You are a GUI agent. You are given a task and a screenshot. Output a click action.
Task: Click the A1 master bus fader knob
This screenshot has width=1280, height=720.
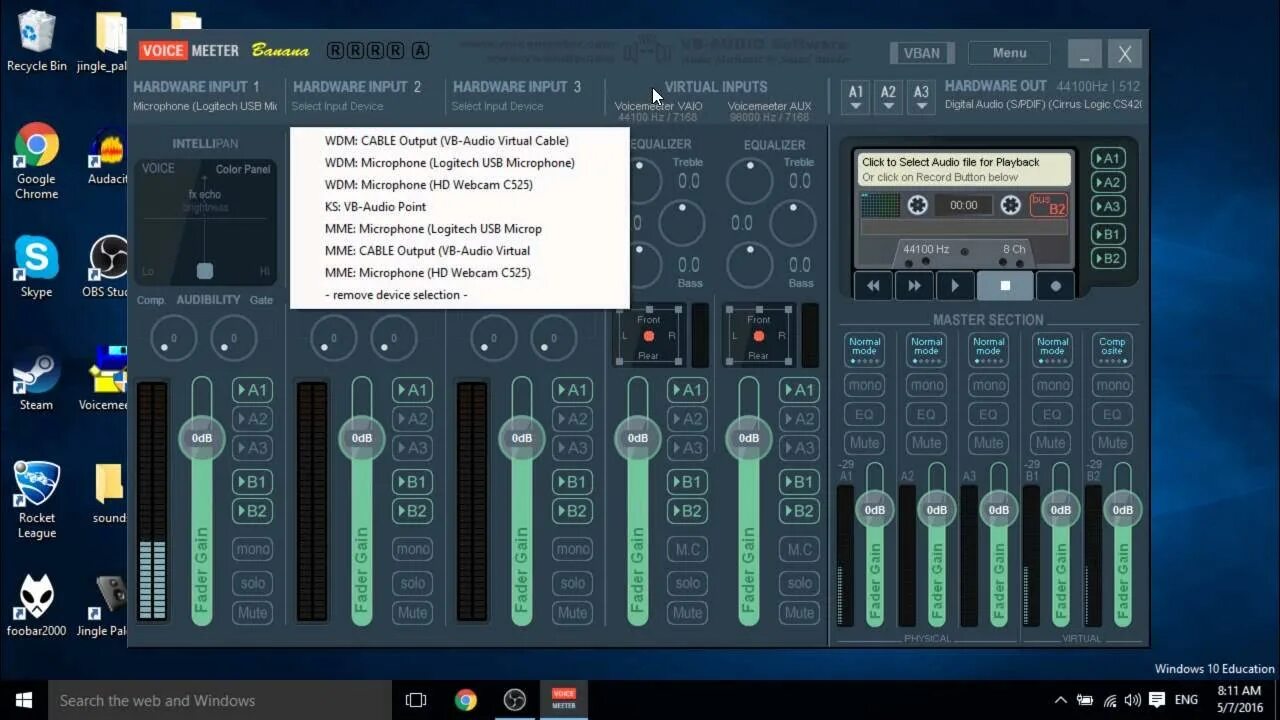pyautogui.click(x=874, y=510)
